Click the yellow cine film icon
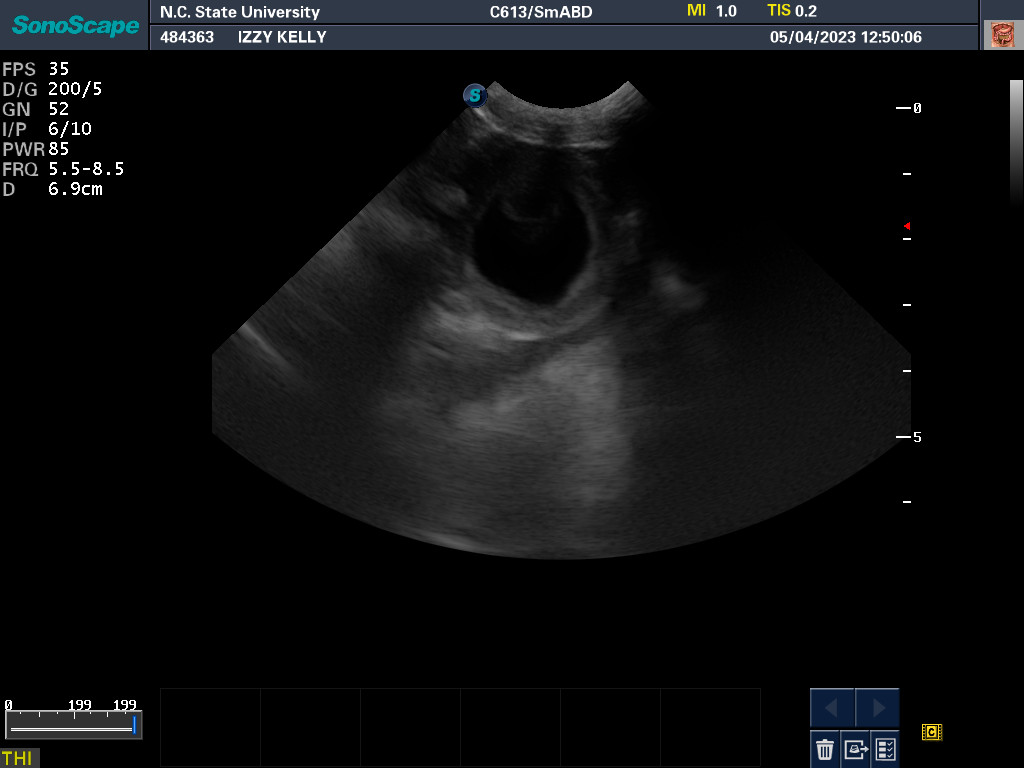 (x=931, y=732)
